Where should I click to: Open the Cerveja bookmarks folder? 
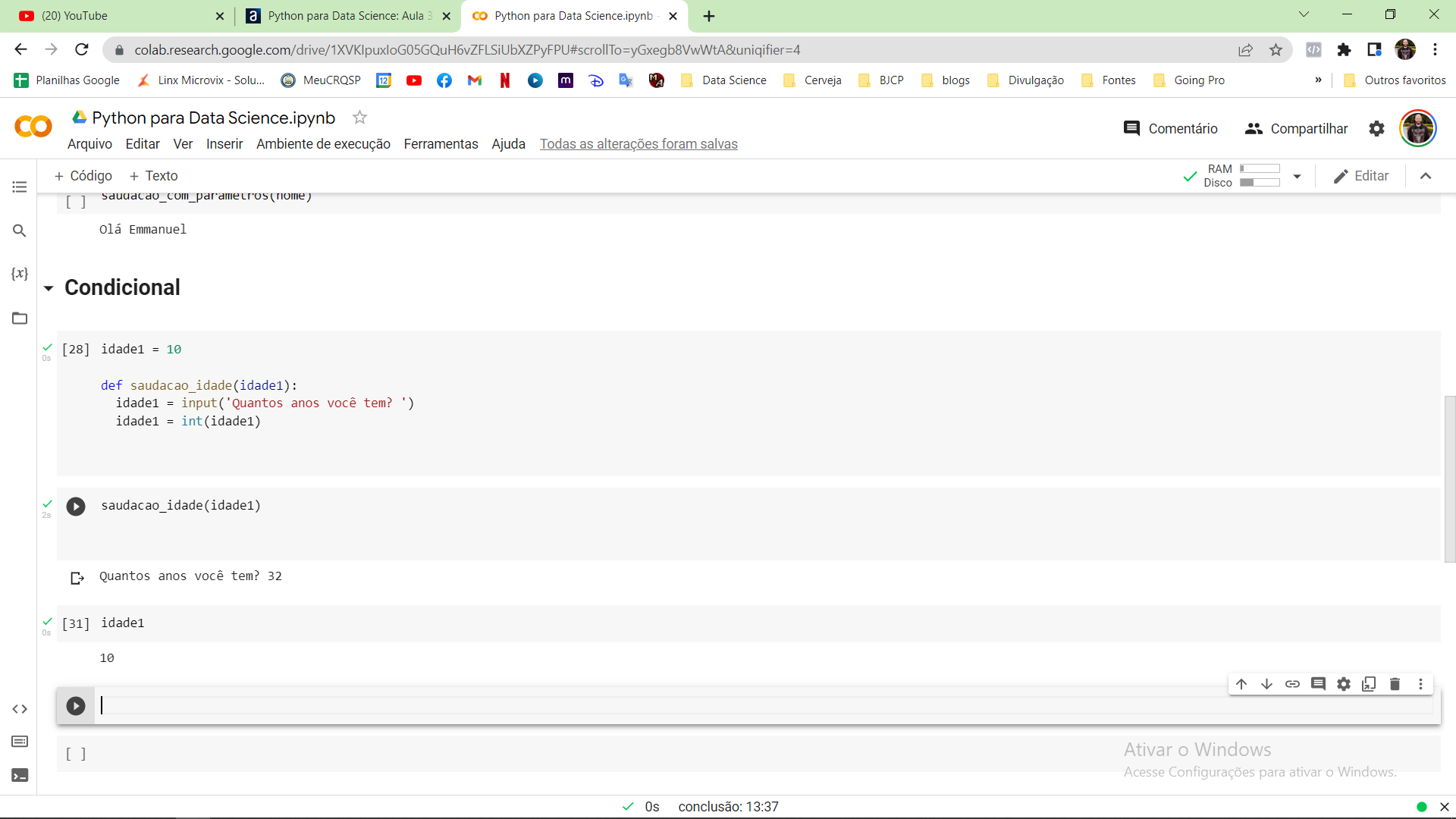click(812, 80)
